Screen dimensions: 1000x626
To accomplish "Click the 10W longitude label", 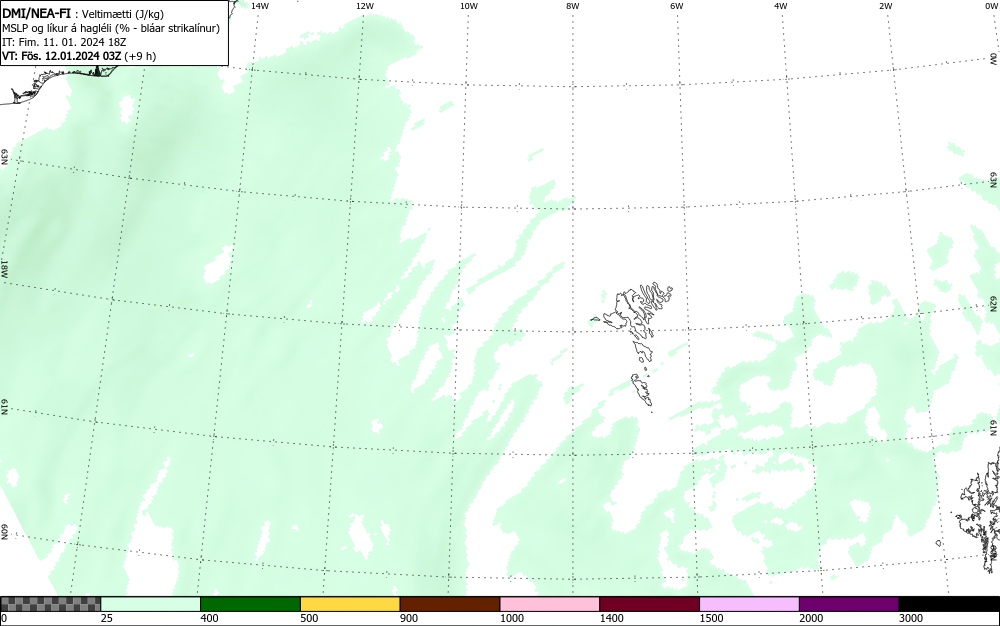I will coord(469,6).
